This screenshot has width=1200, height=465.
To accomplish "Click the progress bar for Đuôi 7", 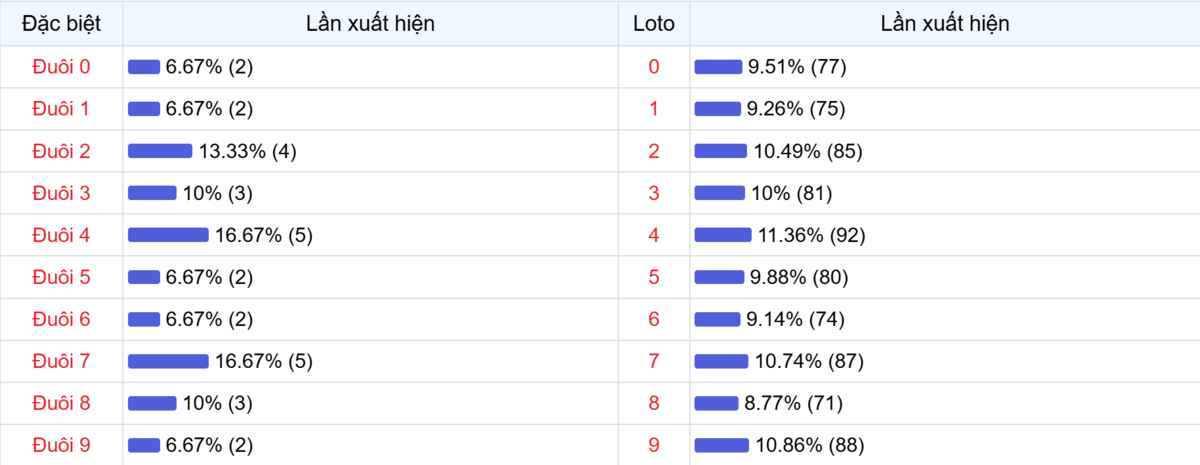I will 168,361.
